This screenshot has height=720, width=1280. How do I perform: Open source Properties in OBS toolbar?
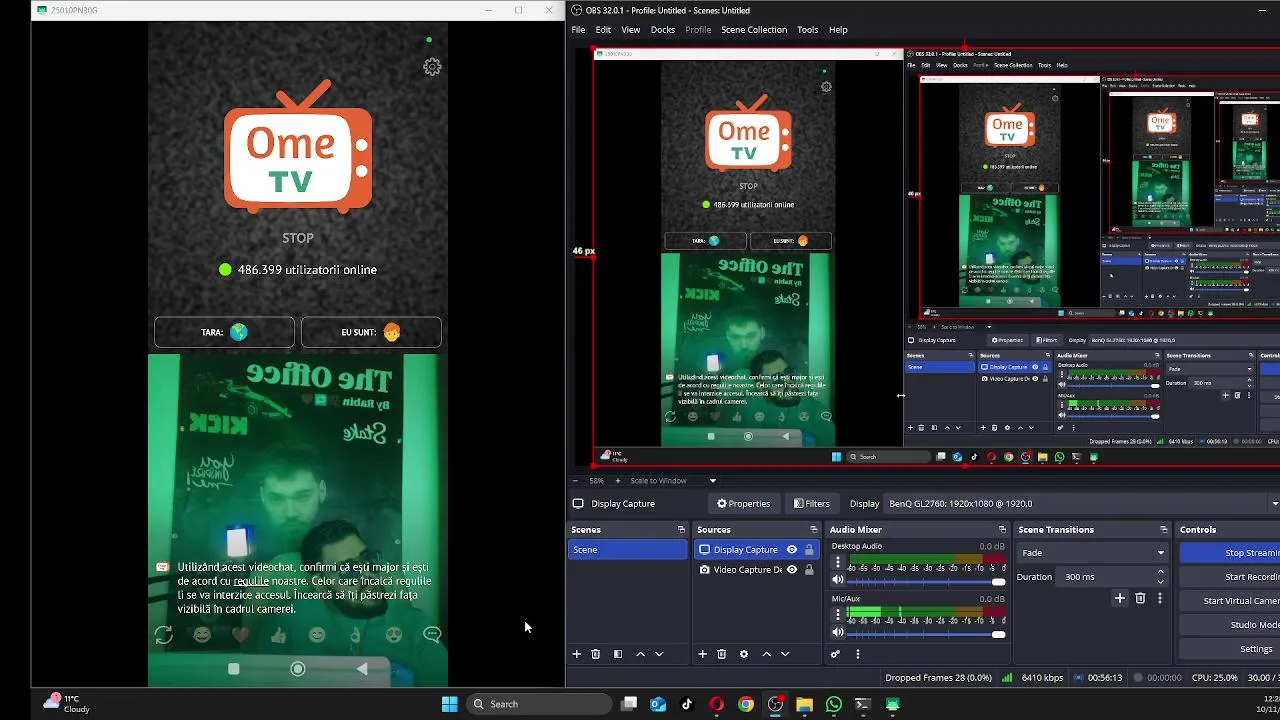coord(744,503)
